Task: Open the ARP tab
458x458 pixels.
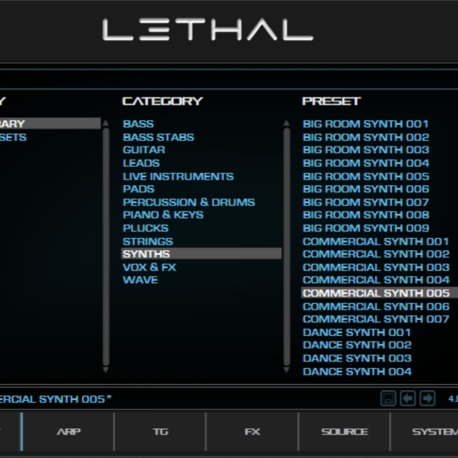Action: point(69,432)
